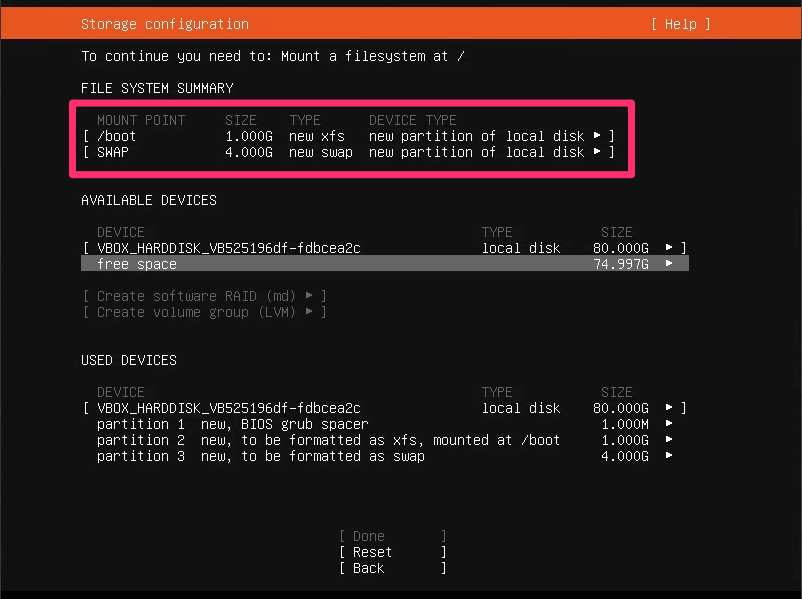Viewport: 802px width, 599px height.
Task: Click the 4.000G size of SWAP
Action: click(249, 152)
